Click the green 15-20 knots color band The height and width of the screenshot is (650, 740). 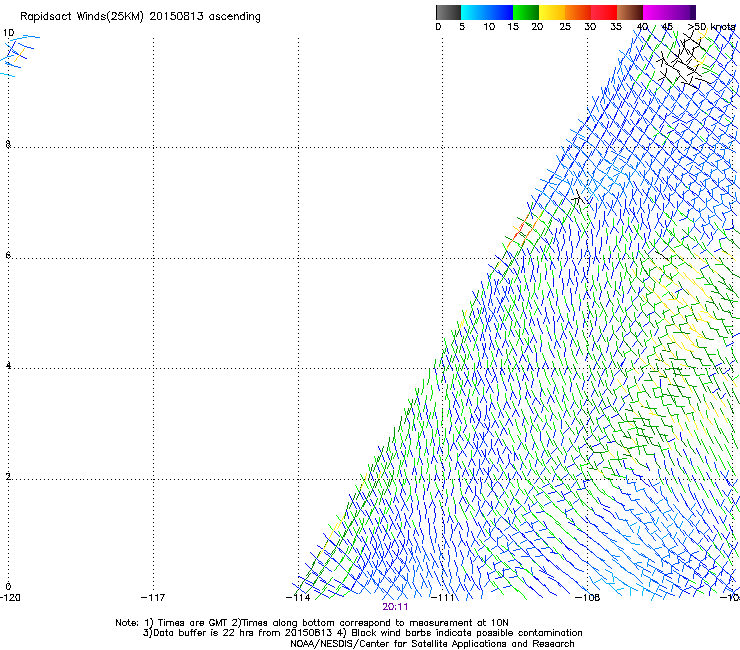(526, 12)
